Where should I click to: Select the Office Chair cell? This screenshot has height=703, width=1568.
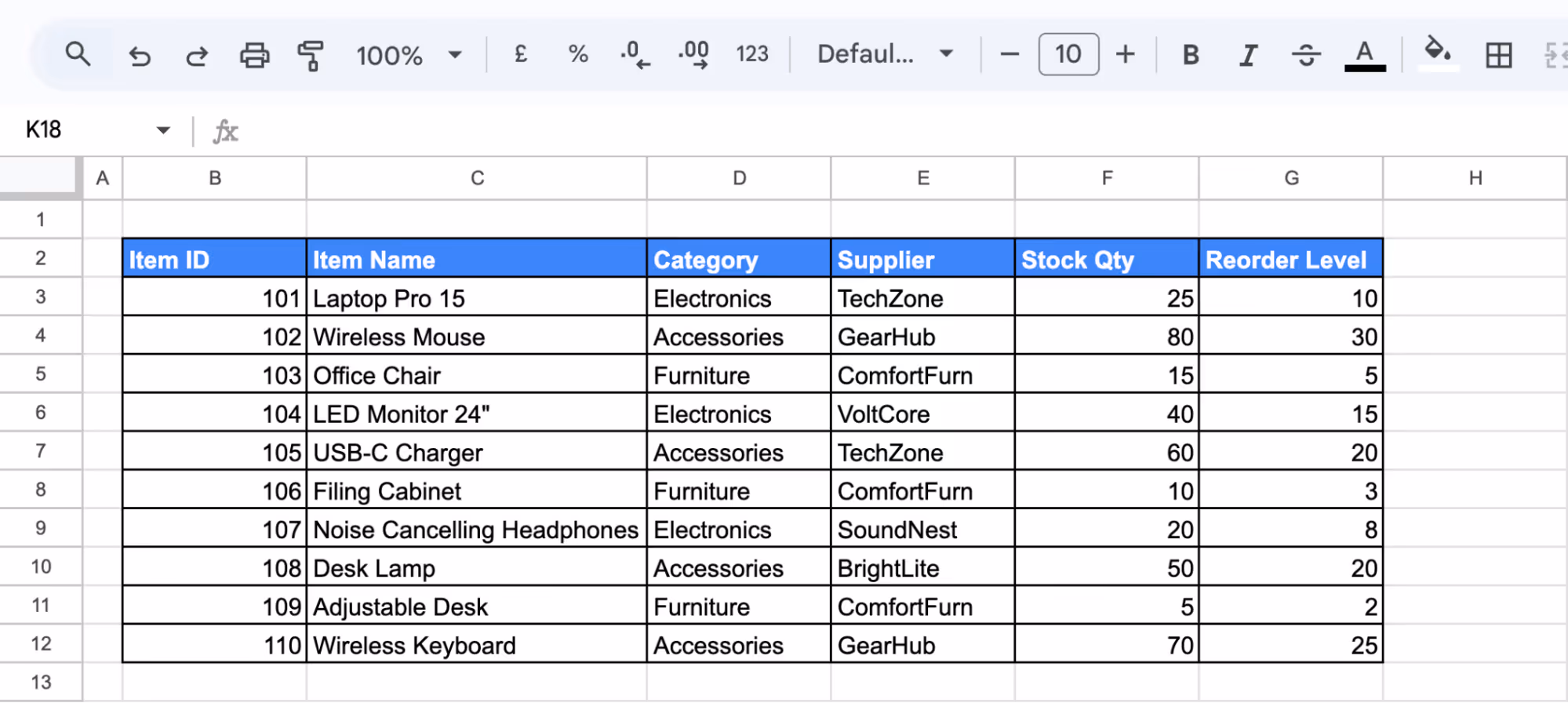coord(477,374)
